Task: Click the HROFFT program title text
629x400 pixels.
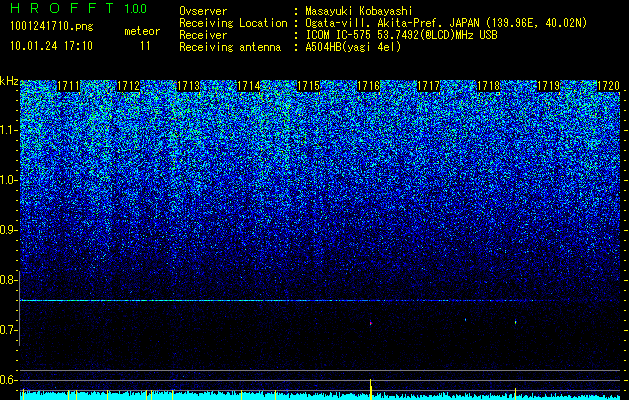Action: [x=62, y=8]
